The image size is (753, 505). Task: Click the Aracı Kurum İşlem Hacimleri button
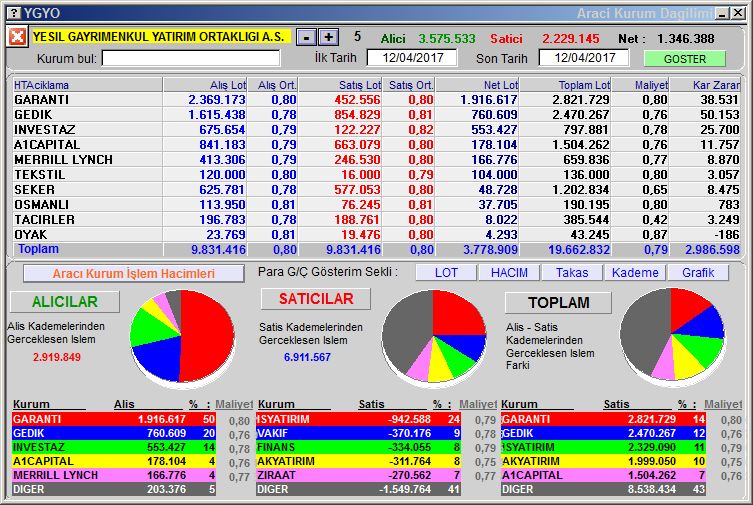tap(133, 274)
